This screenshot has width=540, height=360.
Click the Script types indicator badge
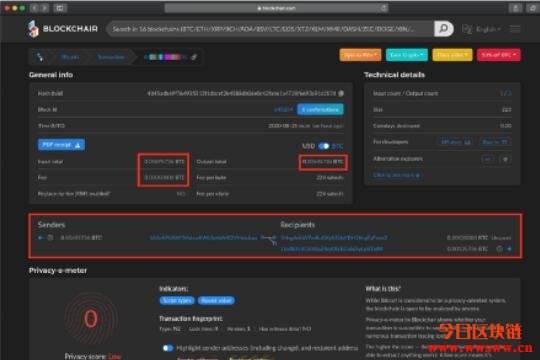(177, 300)
